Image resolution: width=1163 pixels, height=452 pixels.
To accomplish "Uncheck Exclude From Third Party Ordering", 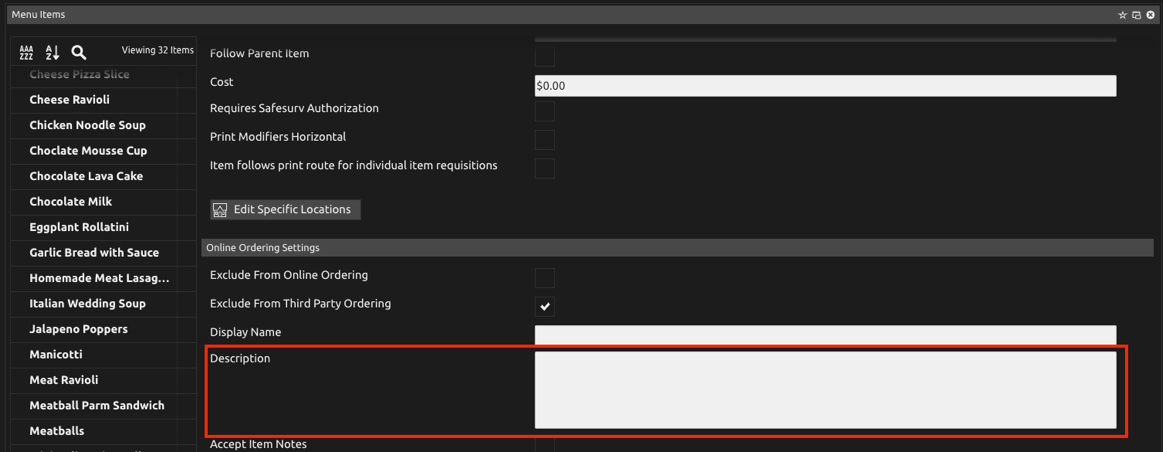I will tap(544, 307).
